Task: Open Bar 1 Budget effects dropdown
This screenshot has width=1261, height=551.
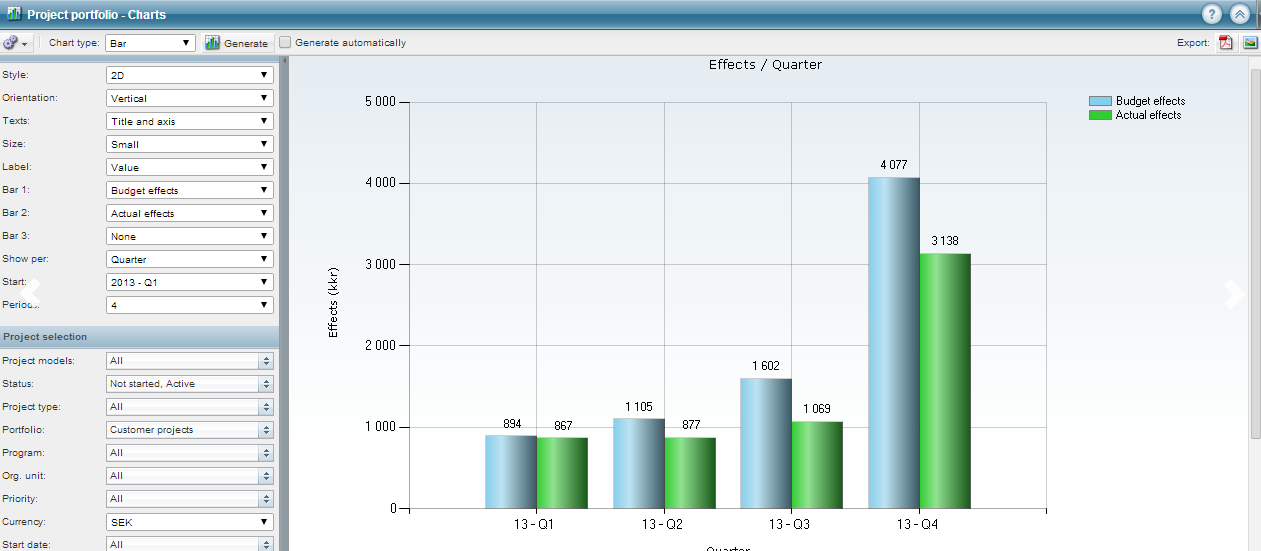Action: [190, 190]
